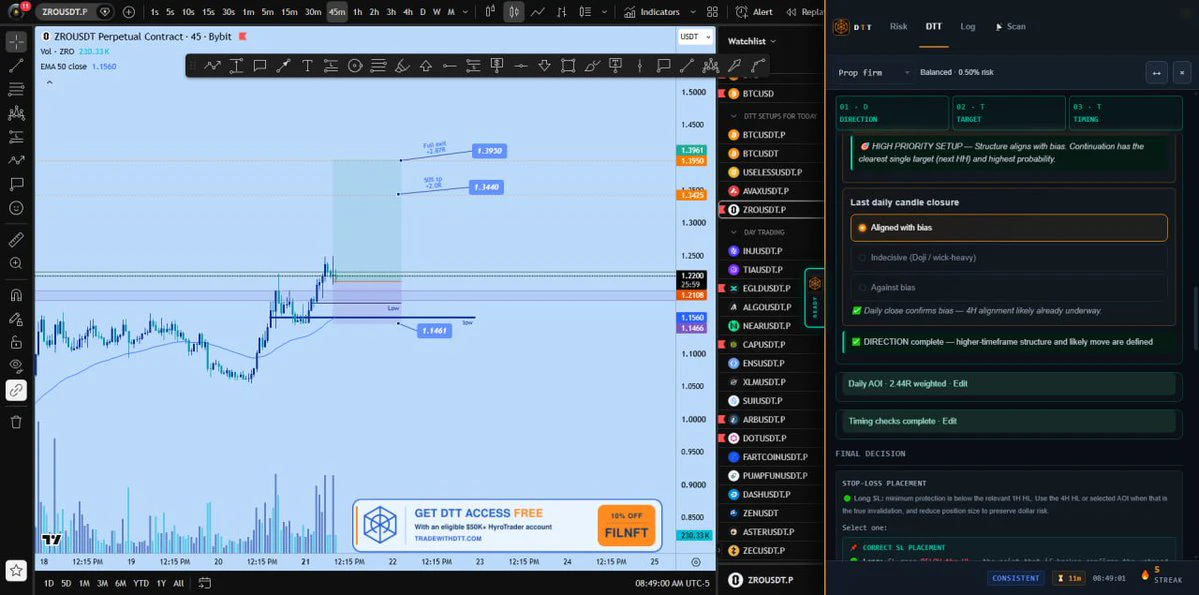Viewport: 1199px width, 595px height.
Task: Toggle DIRECTION complete checkbox
Action: point(856,342)
